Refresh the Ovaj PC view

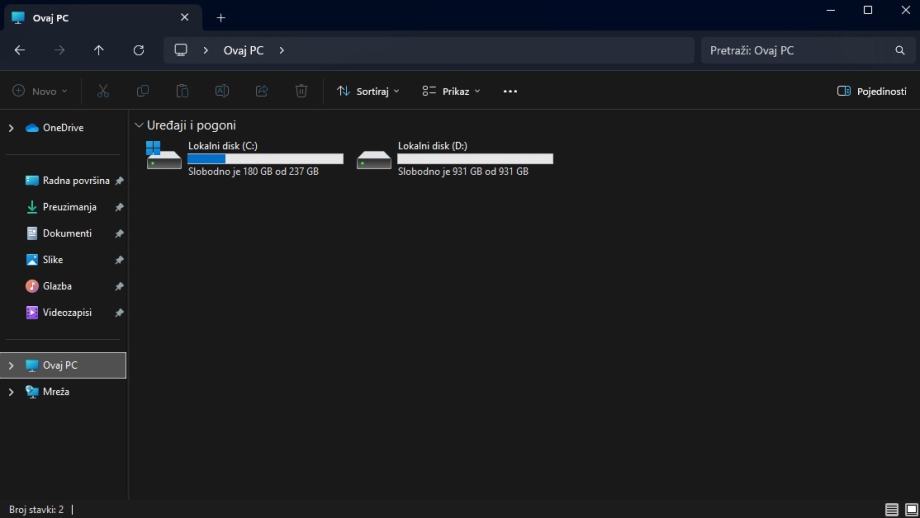click(x=138, y=50)
